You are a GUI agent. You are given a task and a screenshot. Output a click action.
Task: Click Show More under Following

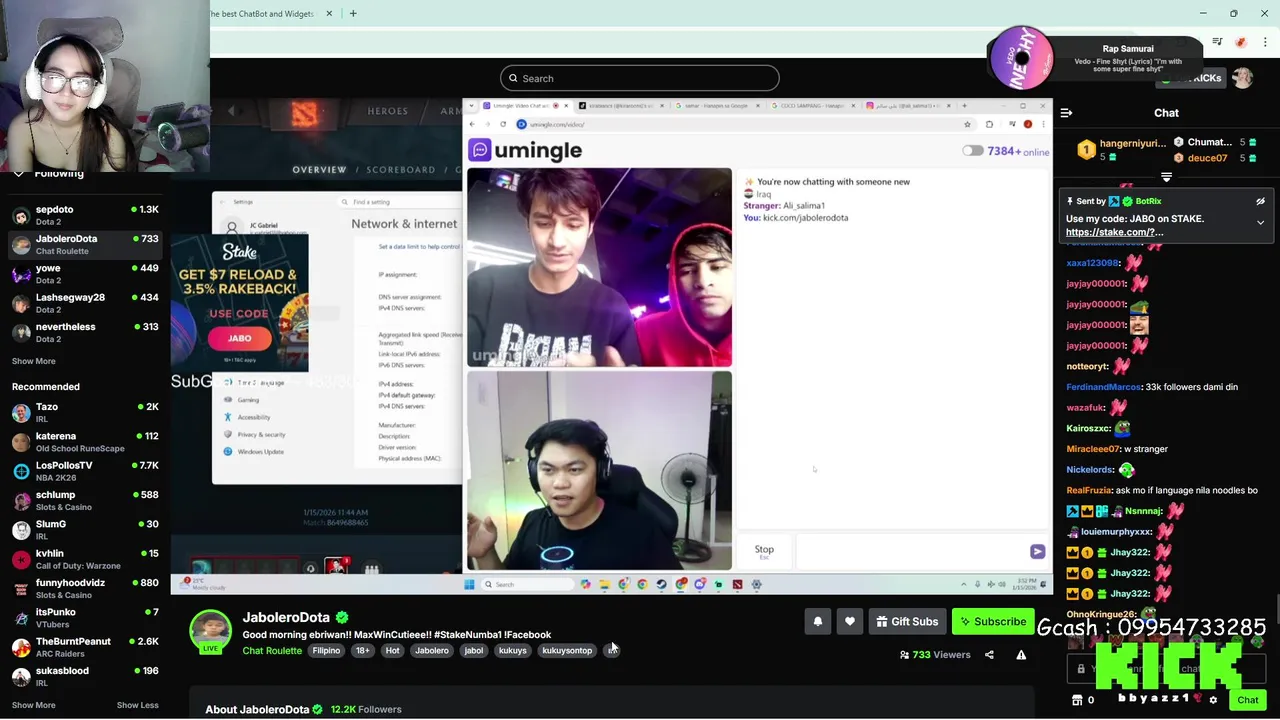click(34, 361)
